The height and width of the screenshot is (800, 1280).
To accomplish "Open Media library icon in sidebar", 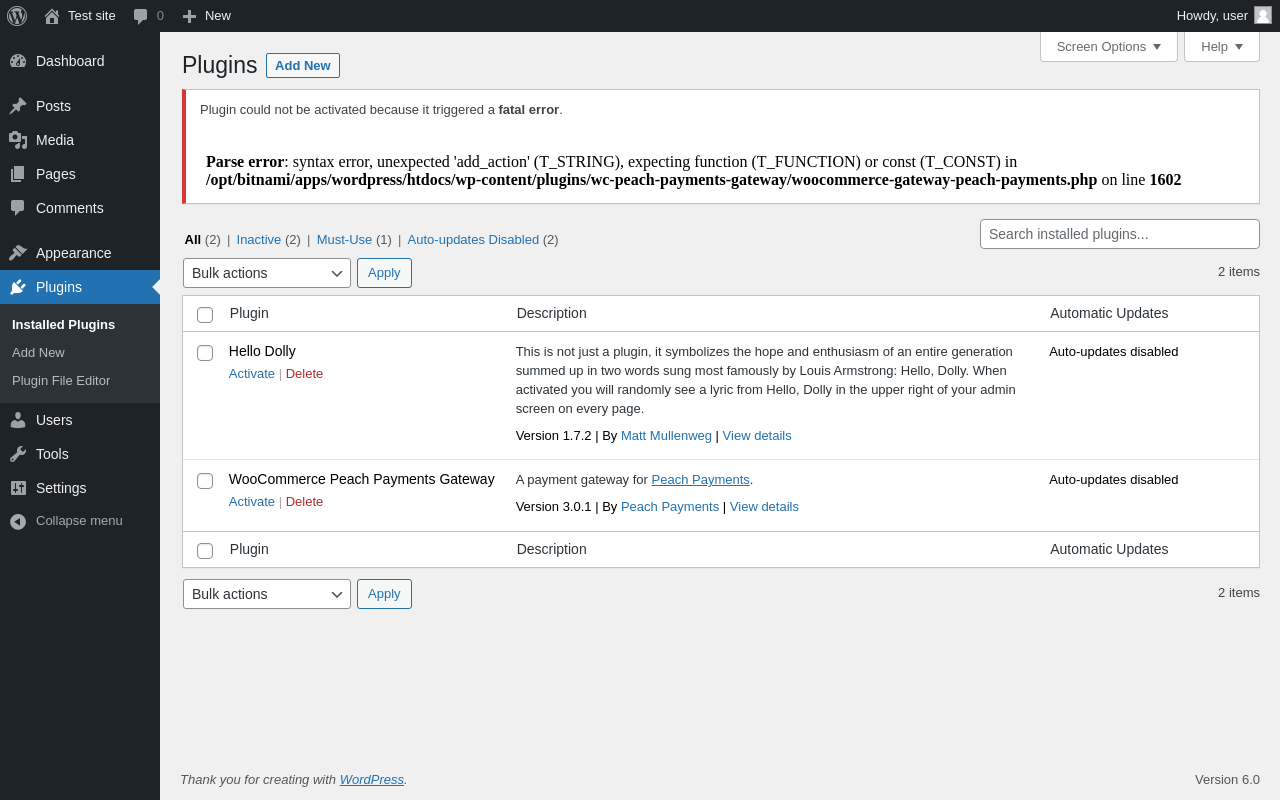I will (x=18, y=140).
